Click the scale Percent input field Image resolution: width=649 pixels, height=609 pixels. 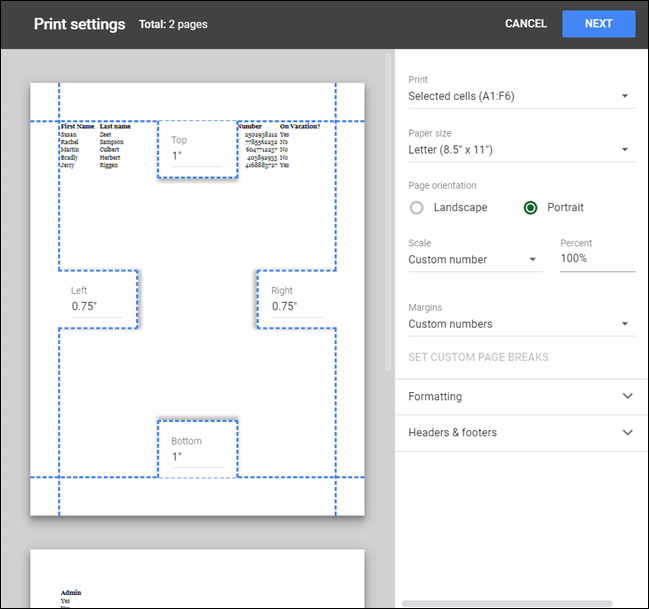[597, 259]
